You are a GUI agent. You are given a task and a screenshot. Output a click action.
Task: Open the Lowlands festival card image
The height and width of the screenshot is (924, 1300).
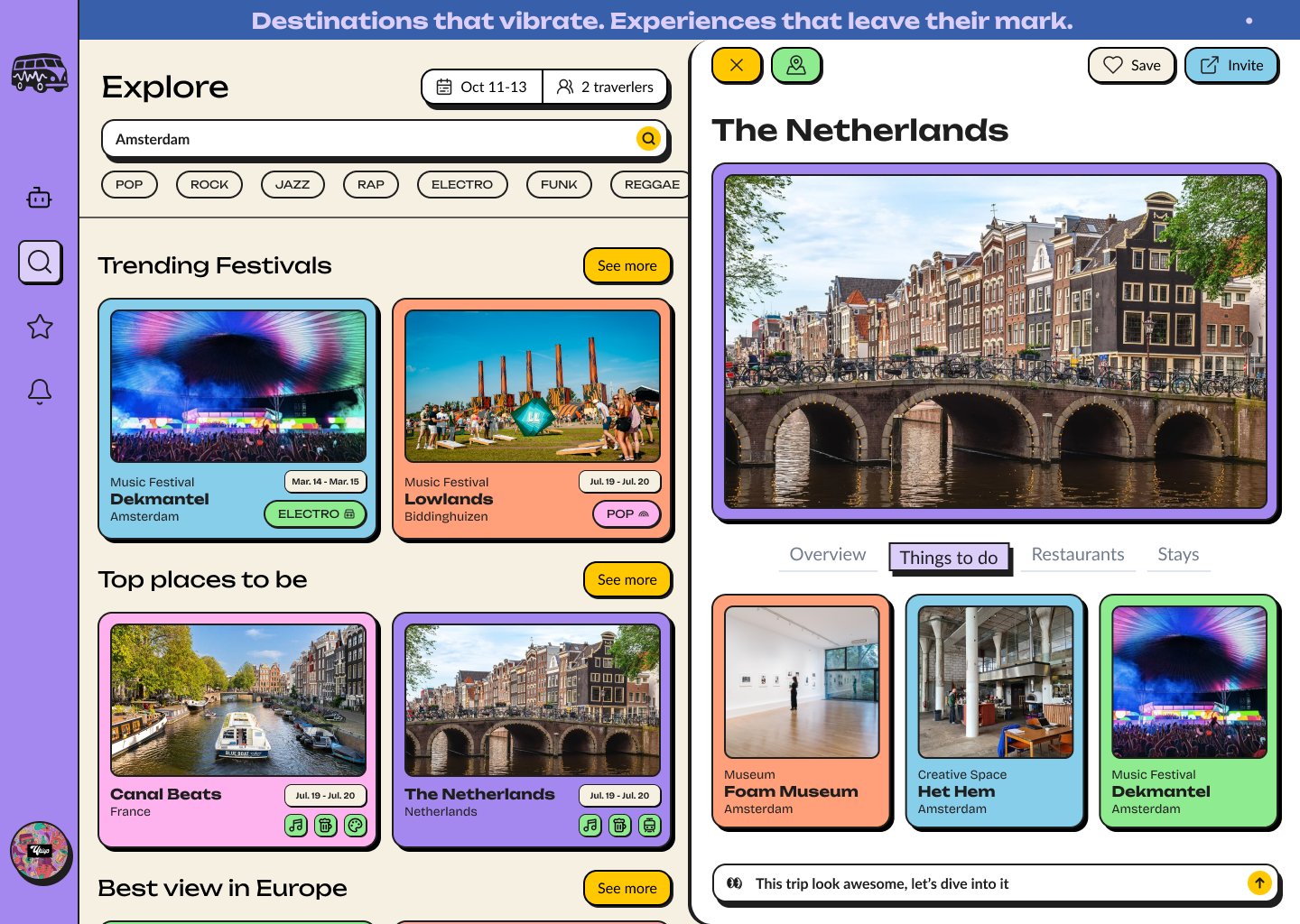[533, 386]
